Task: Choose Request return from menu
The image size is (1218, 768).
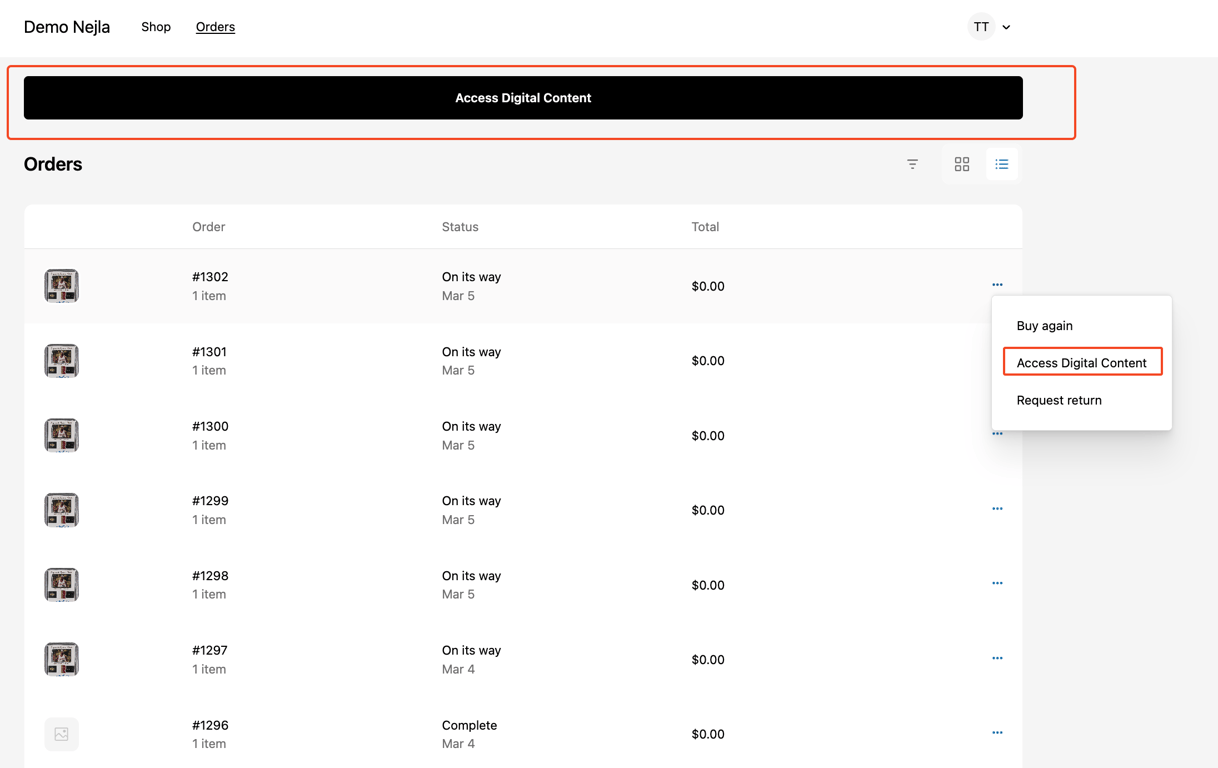Action: click(x=1059, y=400)
